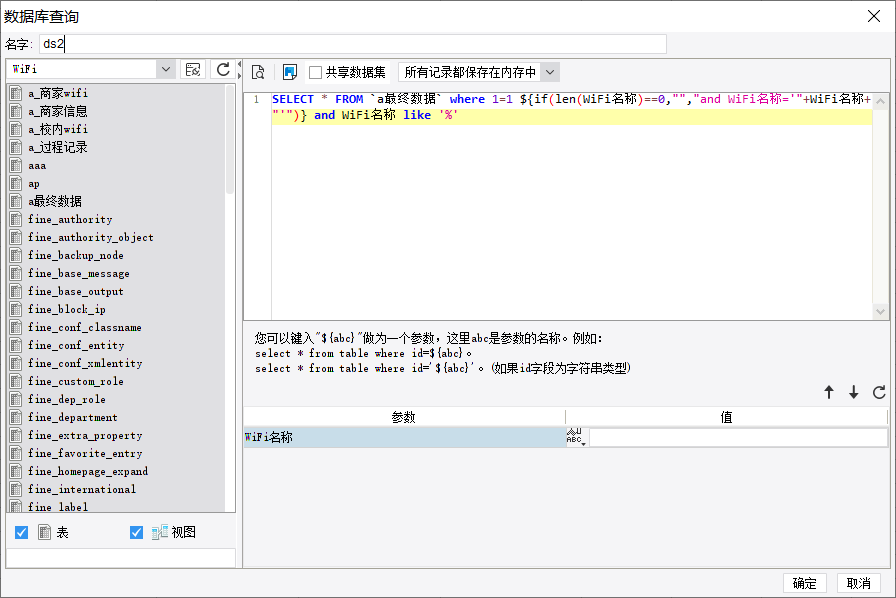Click the SQL editor scroll down arrow

(880, 312)
